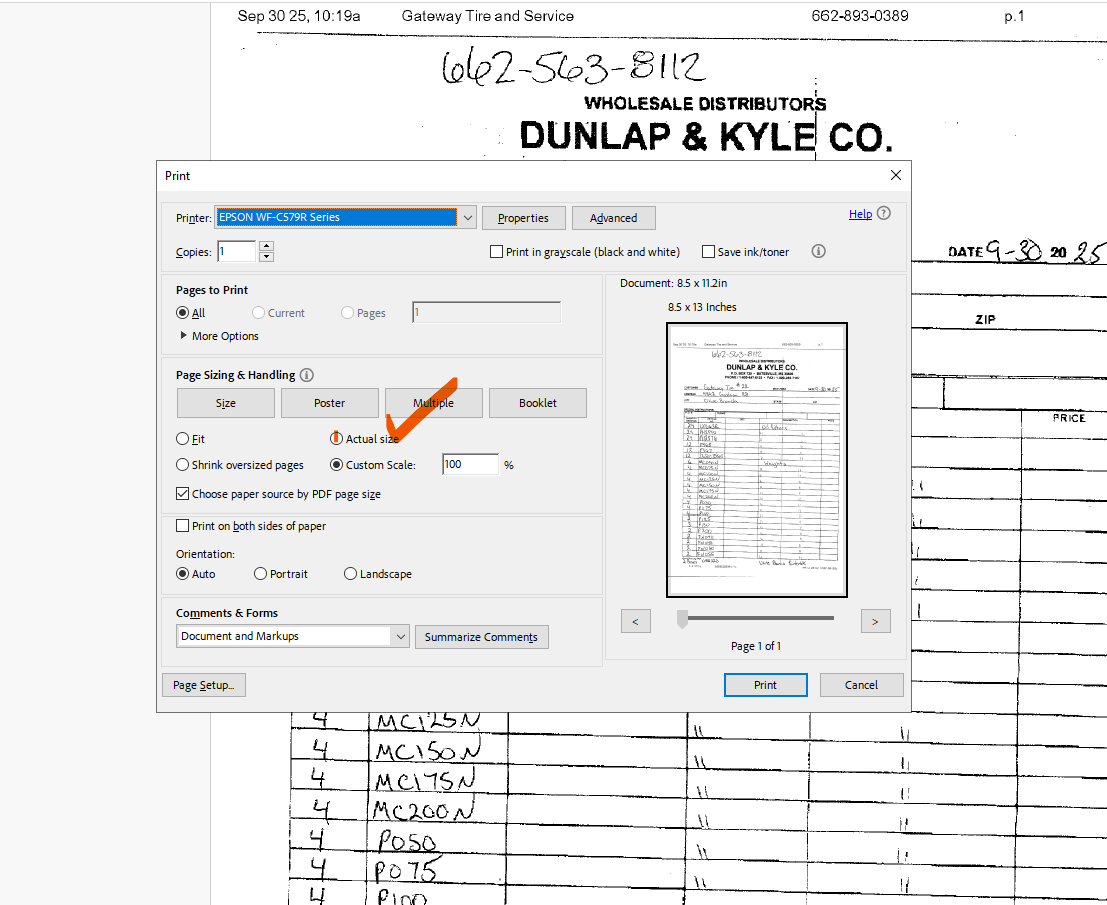Image resolution: width=1107 pixels, height=905 pixels.
Task: Decrease copies with the down stepper arrow
Action: tap(266, 256)
